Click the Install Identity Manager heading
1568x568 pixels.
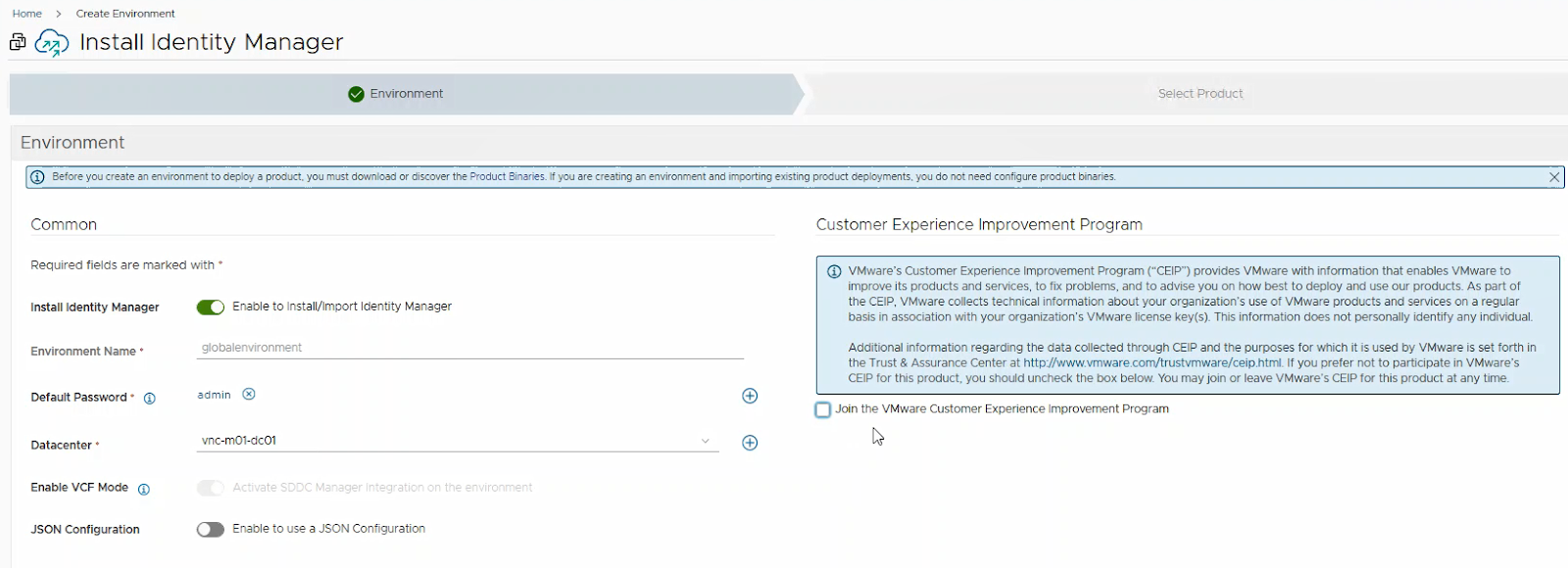212,42
